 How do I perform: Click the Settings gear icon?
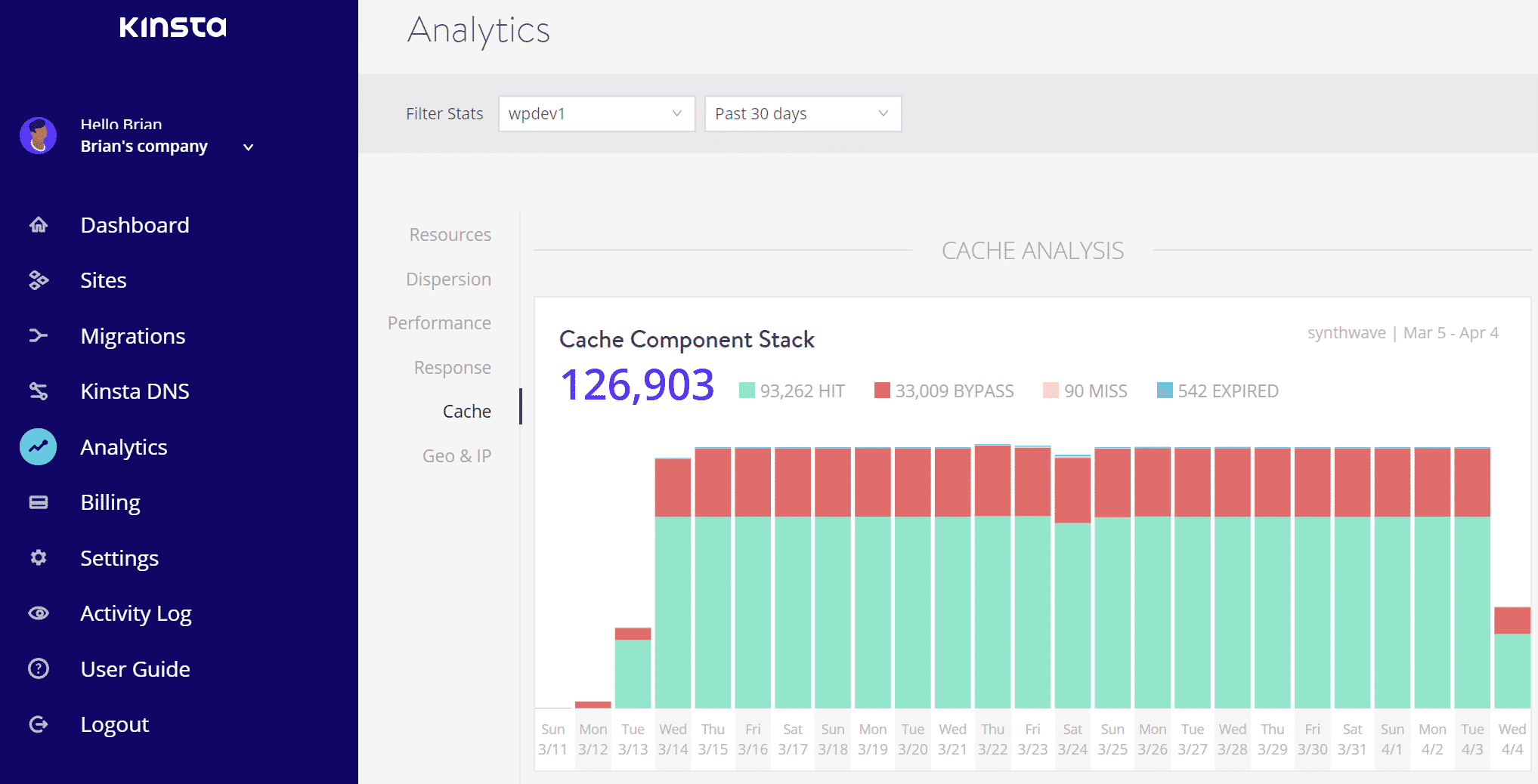(x=39, y=557)
